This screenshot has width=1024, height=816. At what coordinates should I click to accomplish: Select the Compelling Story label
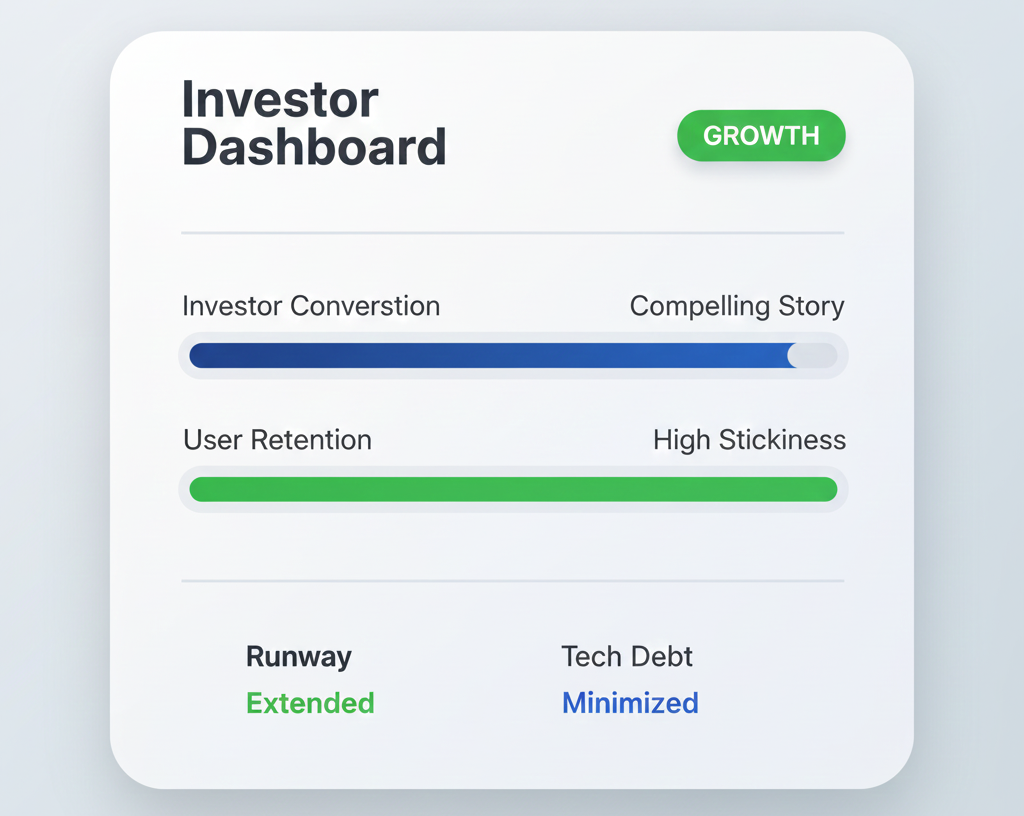click(737, 306)
